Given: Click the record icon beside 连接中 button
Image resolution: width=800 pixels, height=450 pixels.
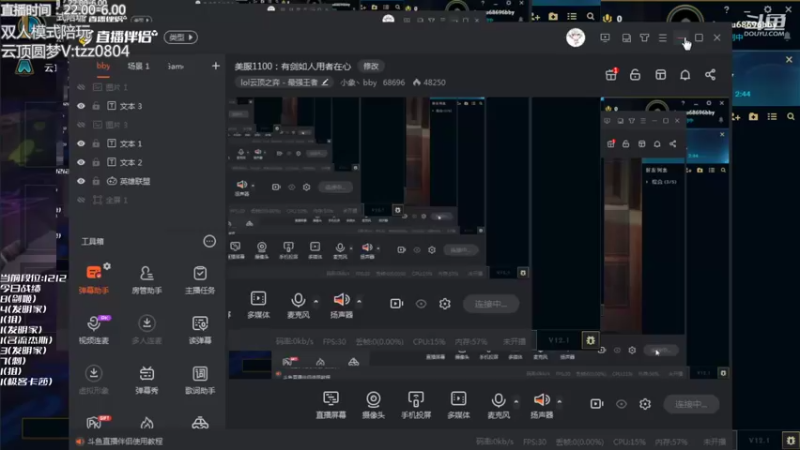Looking at the screenshot, I should tap(596, 404).
